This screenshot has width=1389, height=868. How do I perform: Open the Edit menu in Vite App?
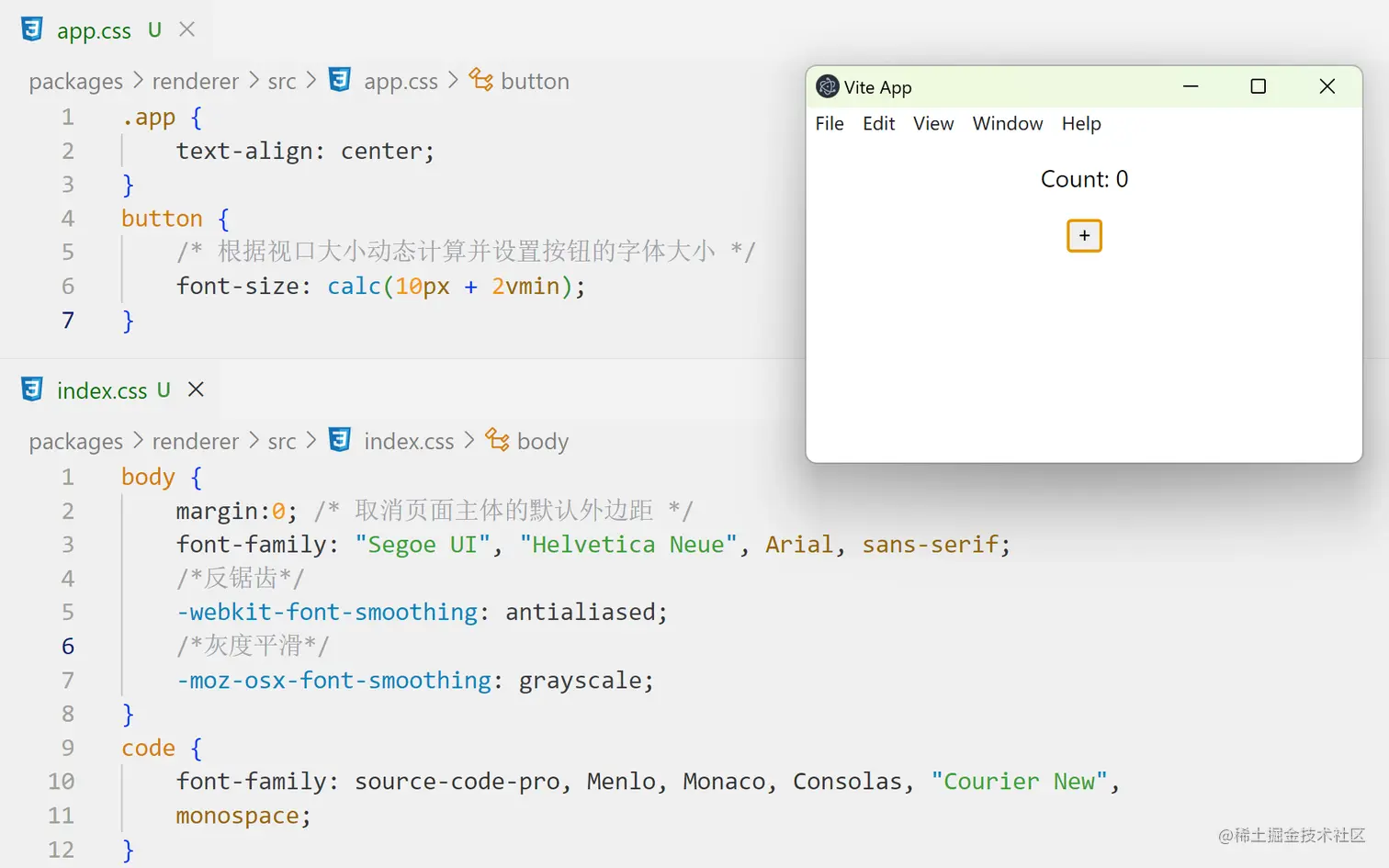click(x=879, y=123)
